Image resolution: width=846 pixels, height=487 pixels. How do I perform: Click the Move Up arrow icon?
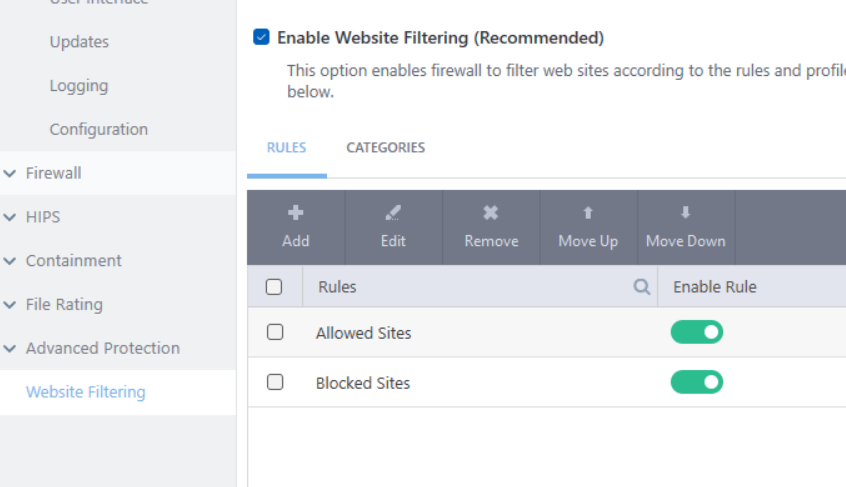click(588, 213)
